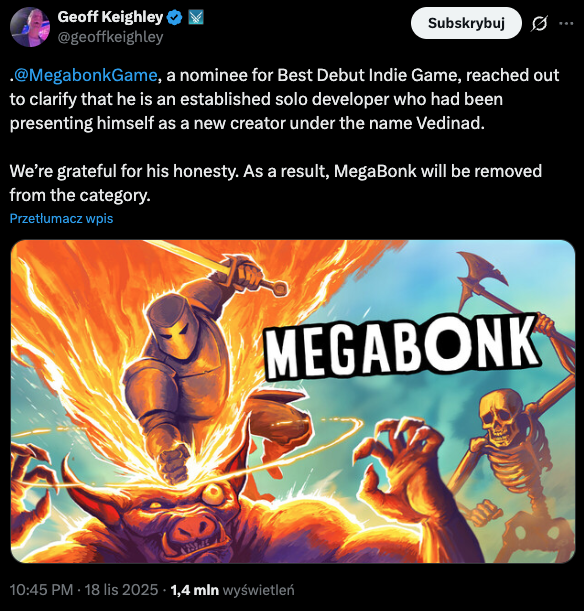
Task: Click the paragraph beginning "We're grateful for his honesty"
Action: (x=275, y=183)
